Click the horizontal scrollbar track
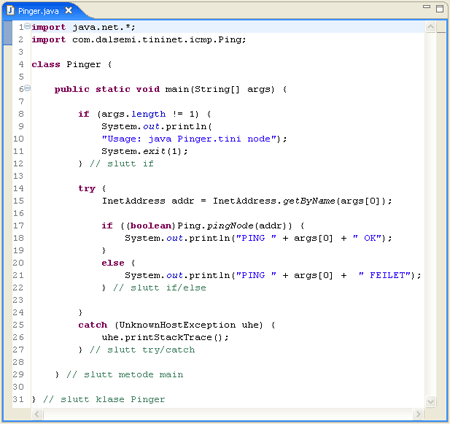Image resolution: width=450 pixels, height=424 pixels. point(227,414)
